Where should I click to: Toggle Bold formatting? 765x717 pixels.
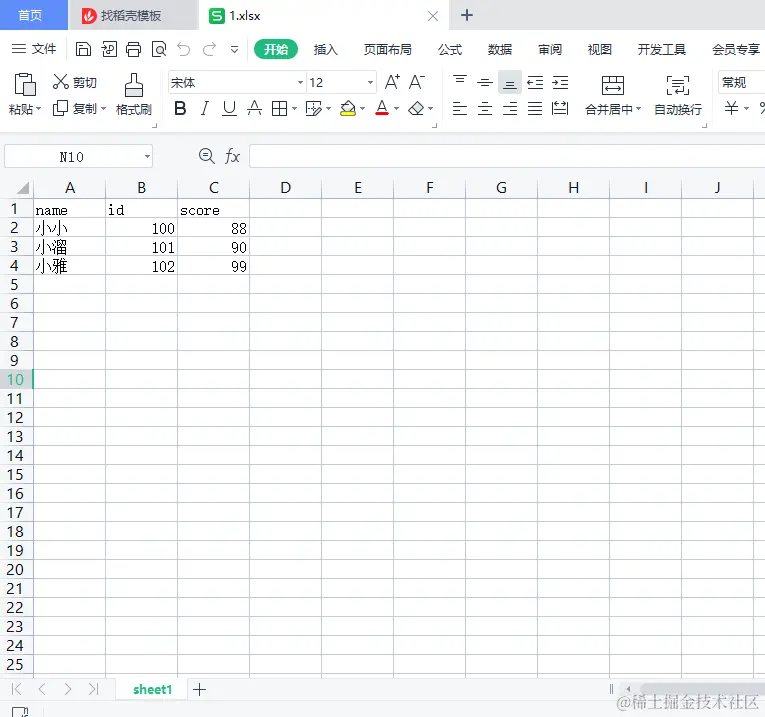[x=180, y=108]
